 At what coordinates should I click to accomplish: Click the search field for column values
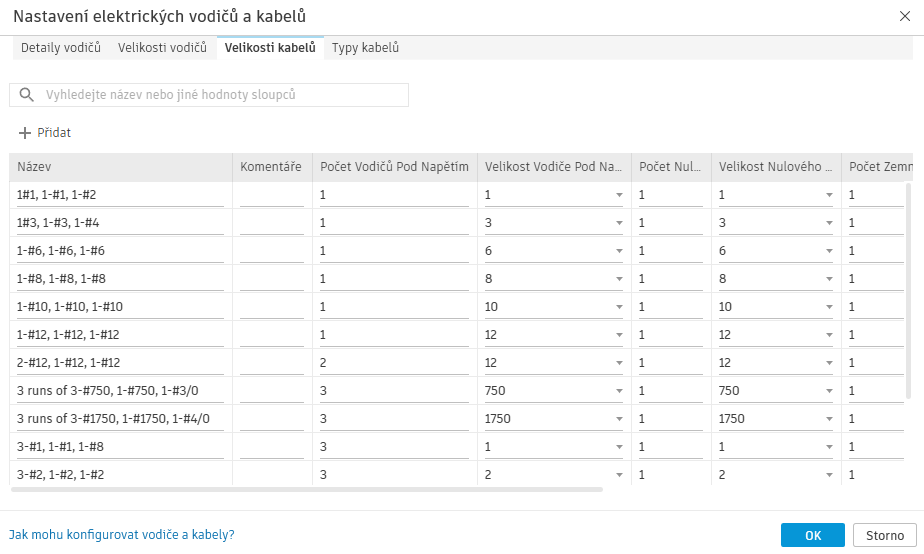(x=220, y=95)
